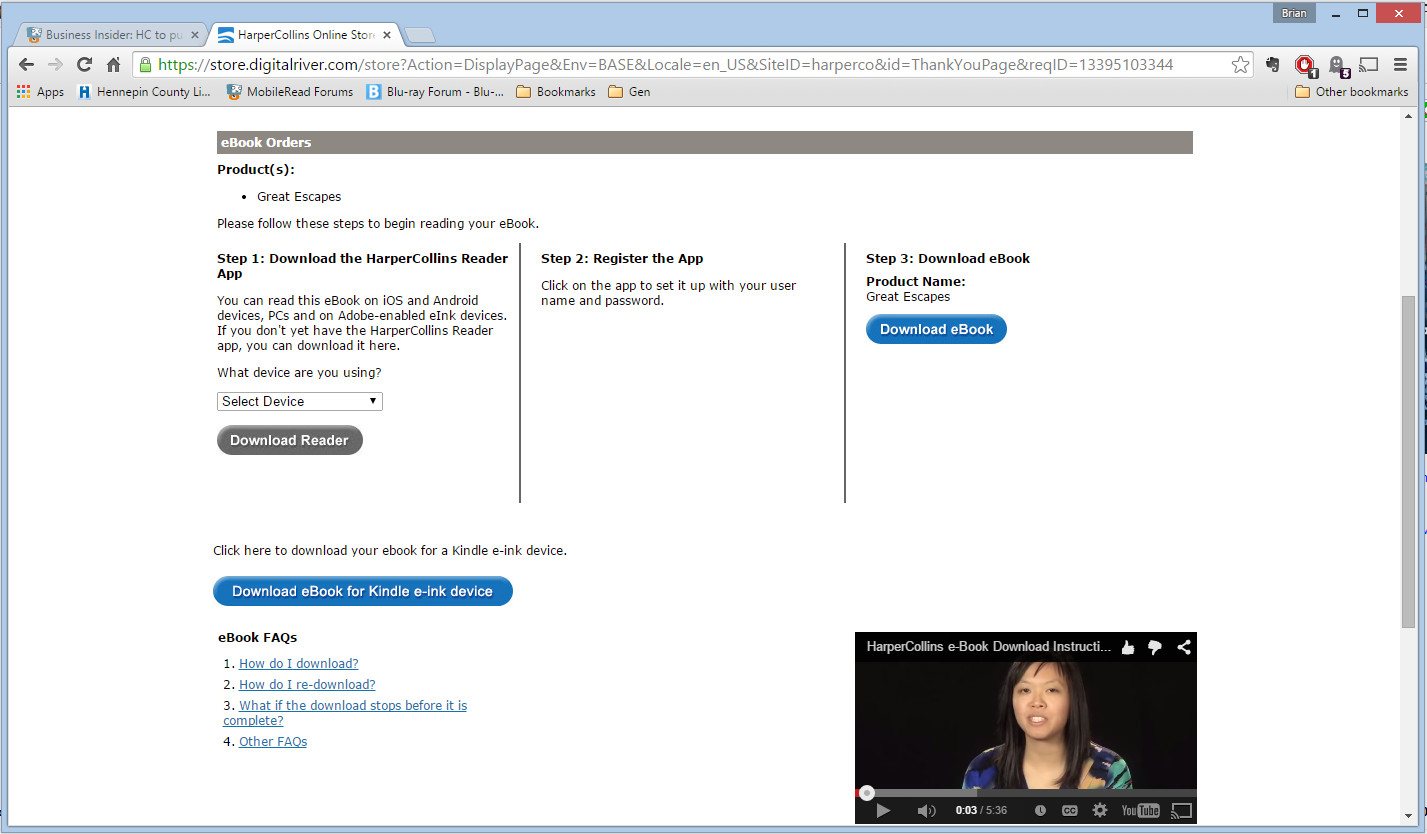Close the HarperCollins Online Store tab

click(387, 35)
